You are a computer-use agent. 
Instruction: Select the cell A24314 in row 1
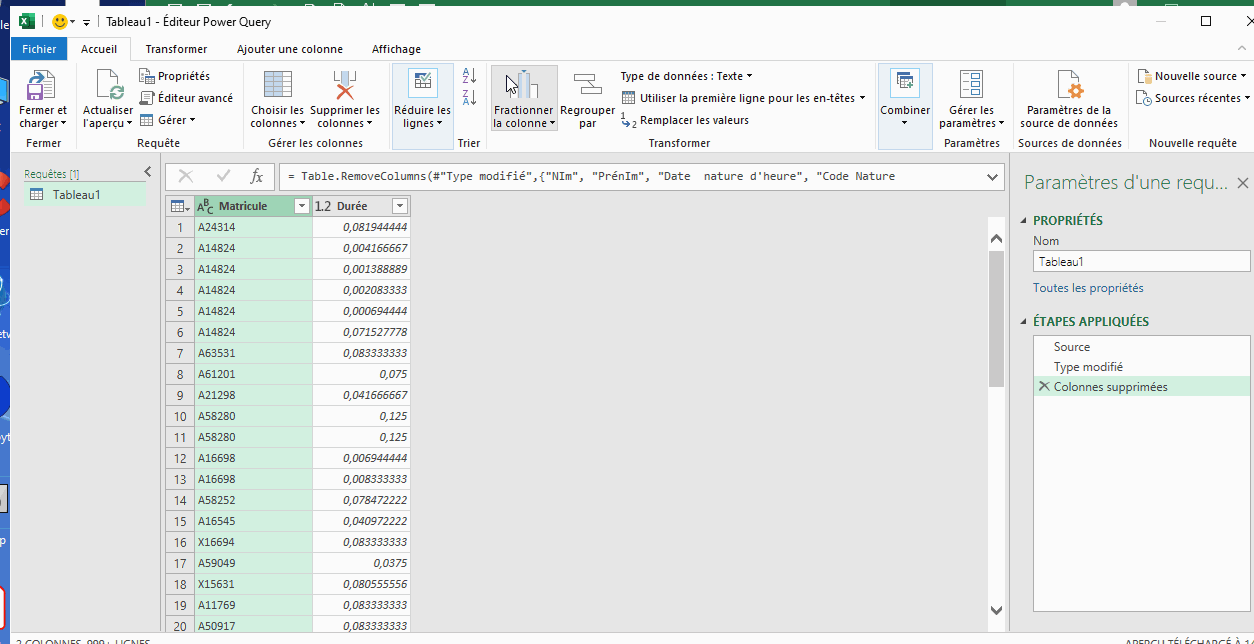pos(253,227)
